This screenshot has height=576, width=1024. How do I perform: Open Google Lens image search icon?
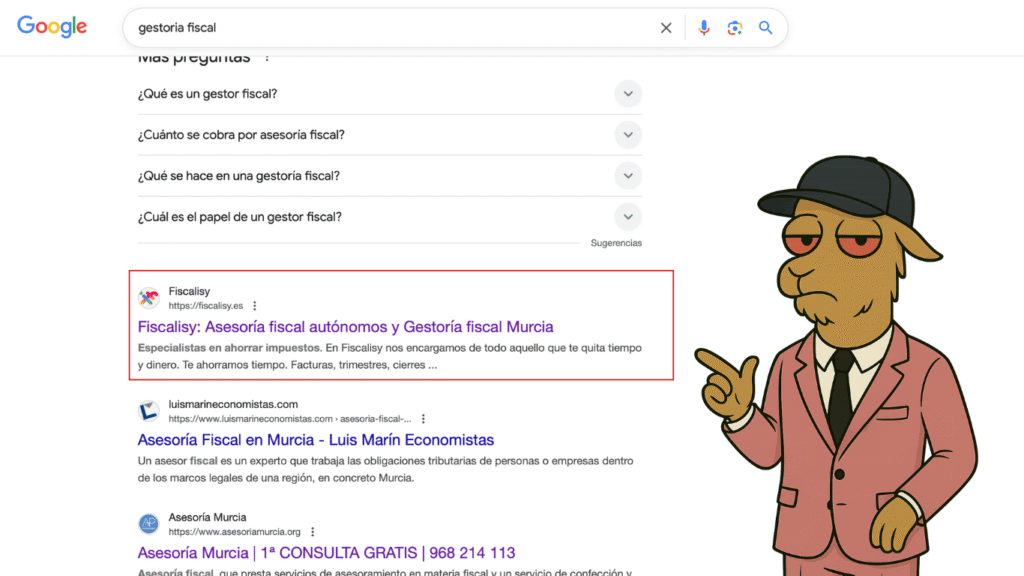[735, 28]
